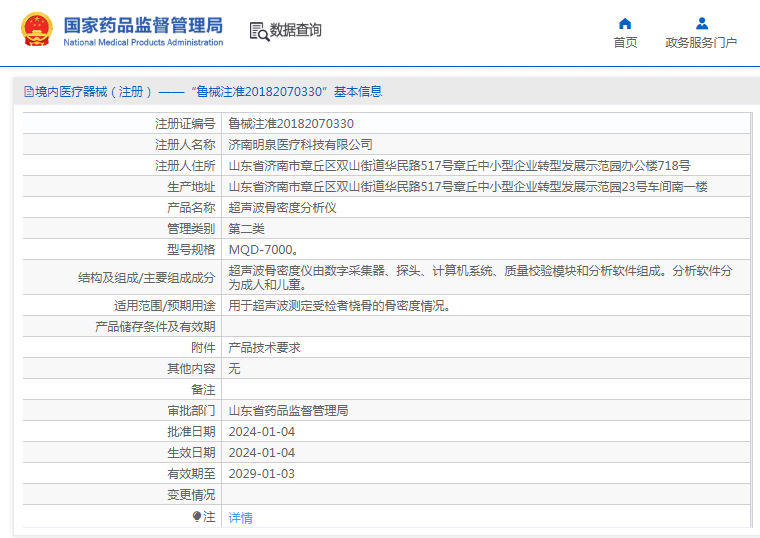Click the 数据查询 label
This screenshot has height=538, width=760.
[296, 30]
